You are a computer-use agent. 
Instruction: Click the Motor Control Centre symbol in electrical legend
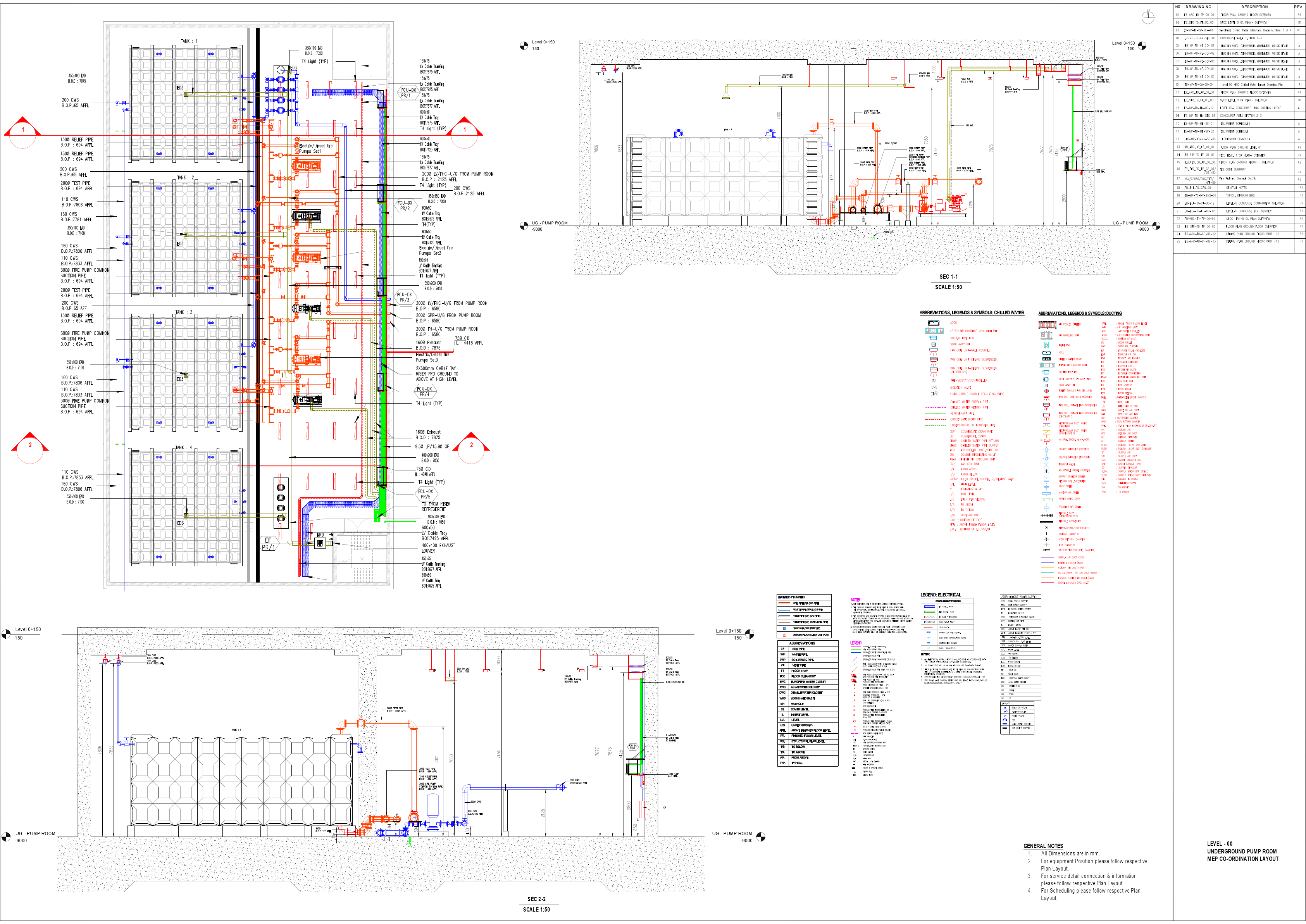(x=929, y=633)
